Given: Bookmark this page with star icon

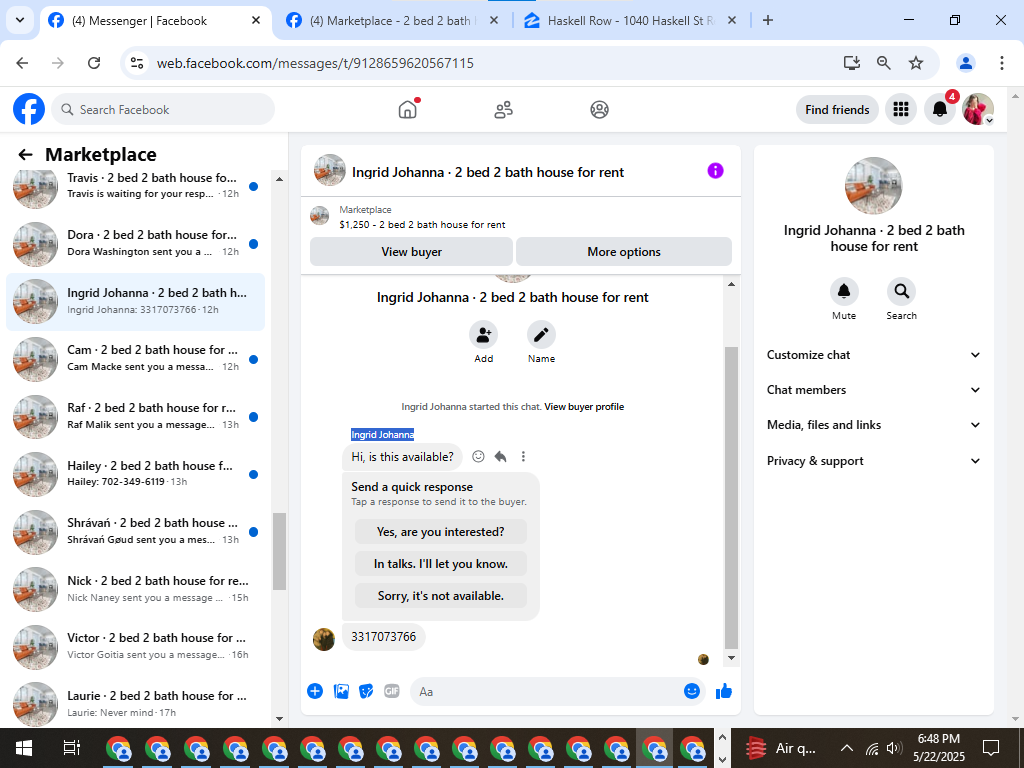Looking at the screenshot, I should click(x=916, y=63).
